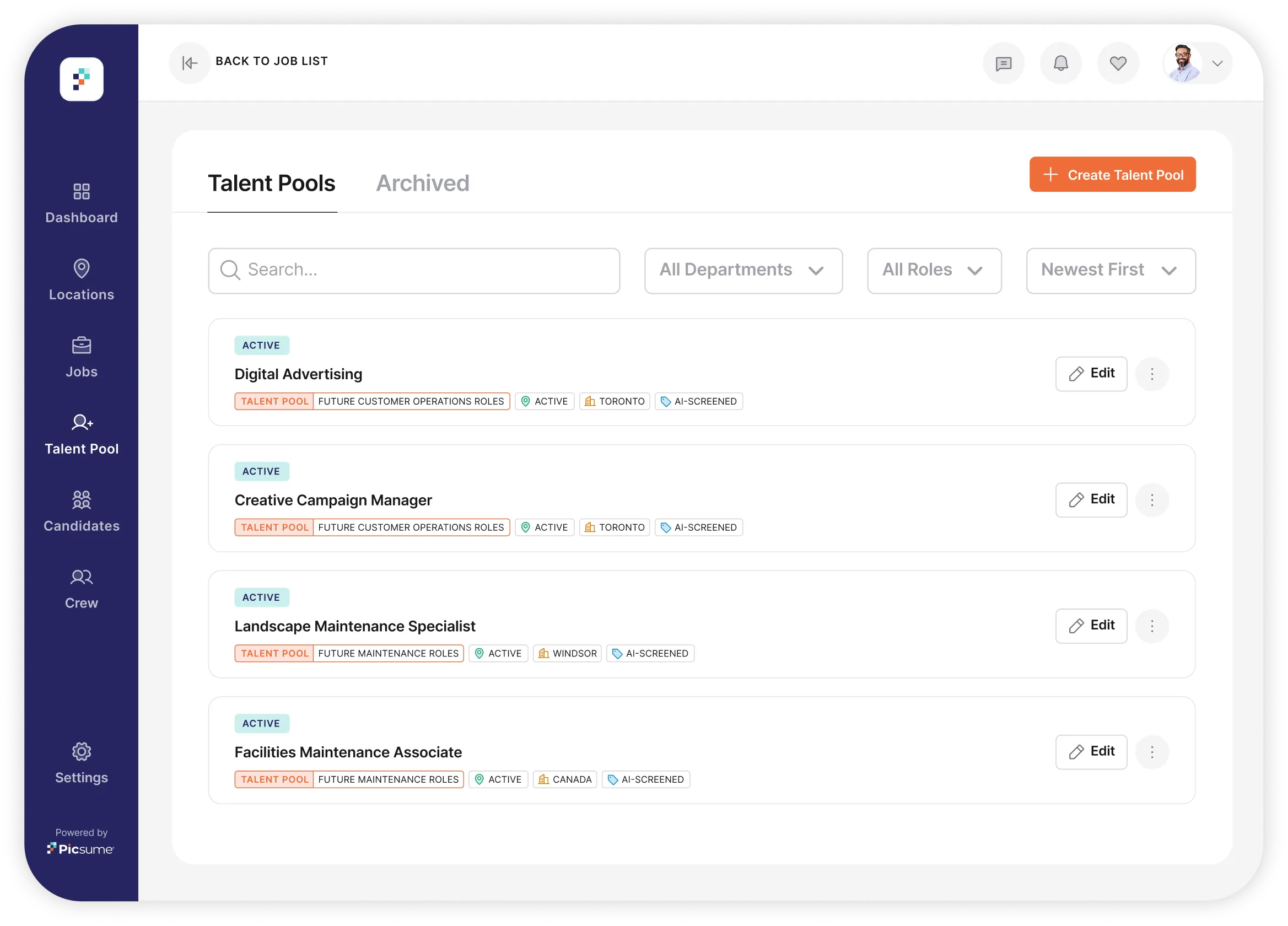Open more options for Facilities Maintenance Associate
Screen dimensions: 1288x926
[x=1152, y=752]
